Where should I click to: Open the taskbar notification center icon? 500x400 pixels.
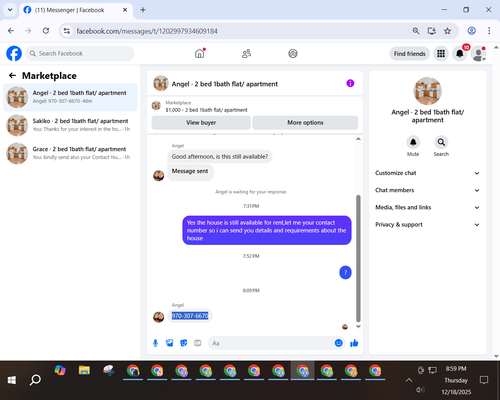click(x=484, y=380)
